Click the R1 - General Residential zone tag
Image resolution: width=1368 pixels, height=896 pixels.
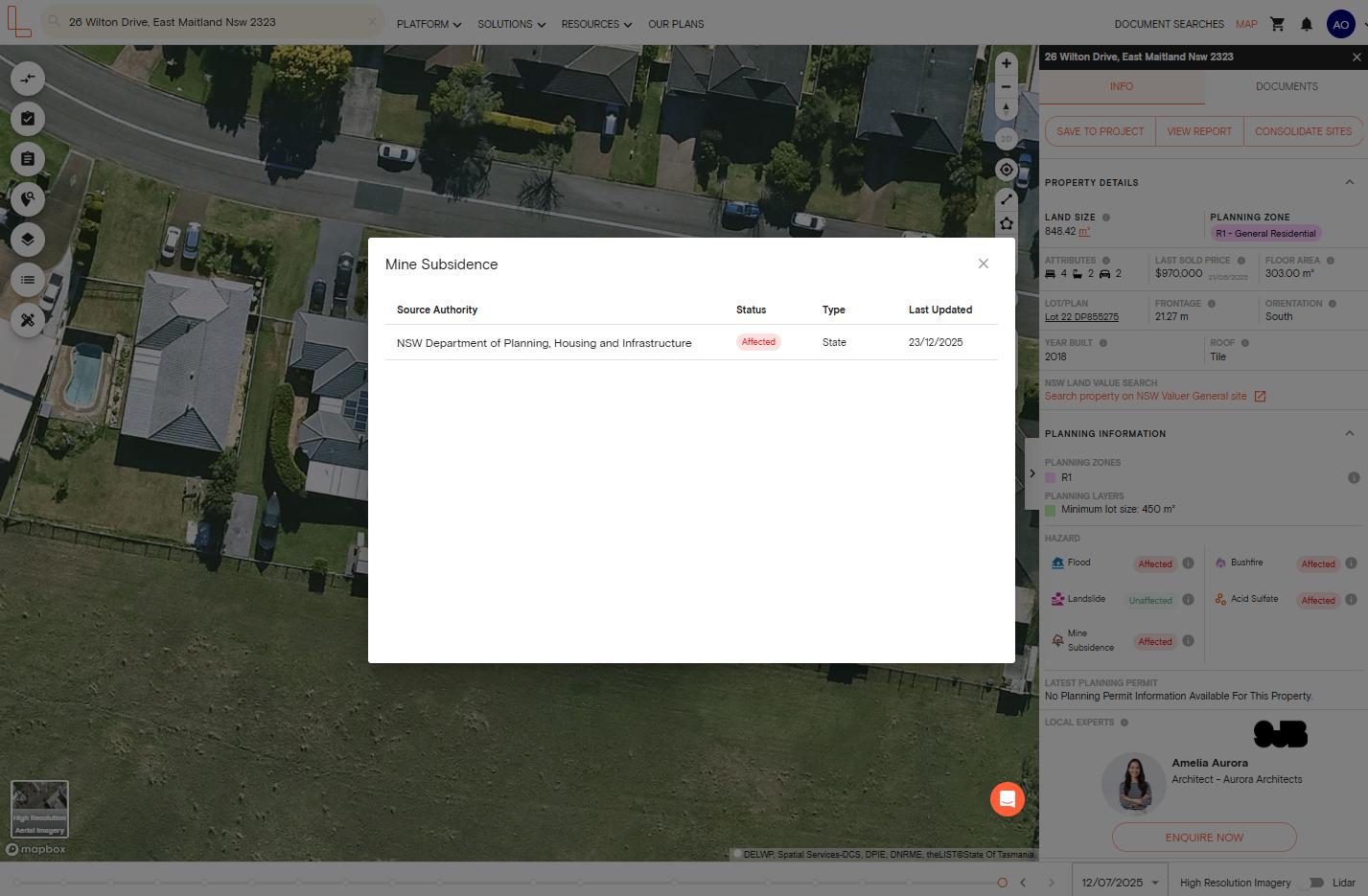(1265, 233)
